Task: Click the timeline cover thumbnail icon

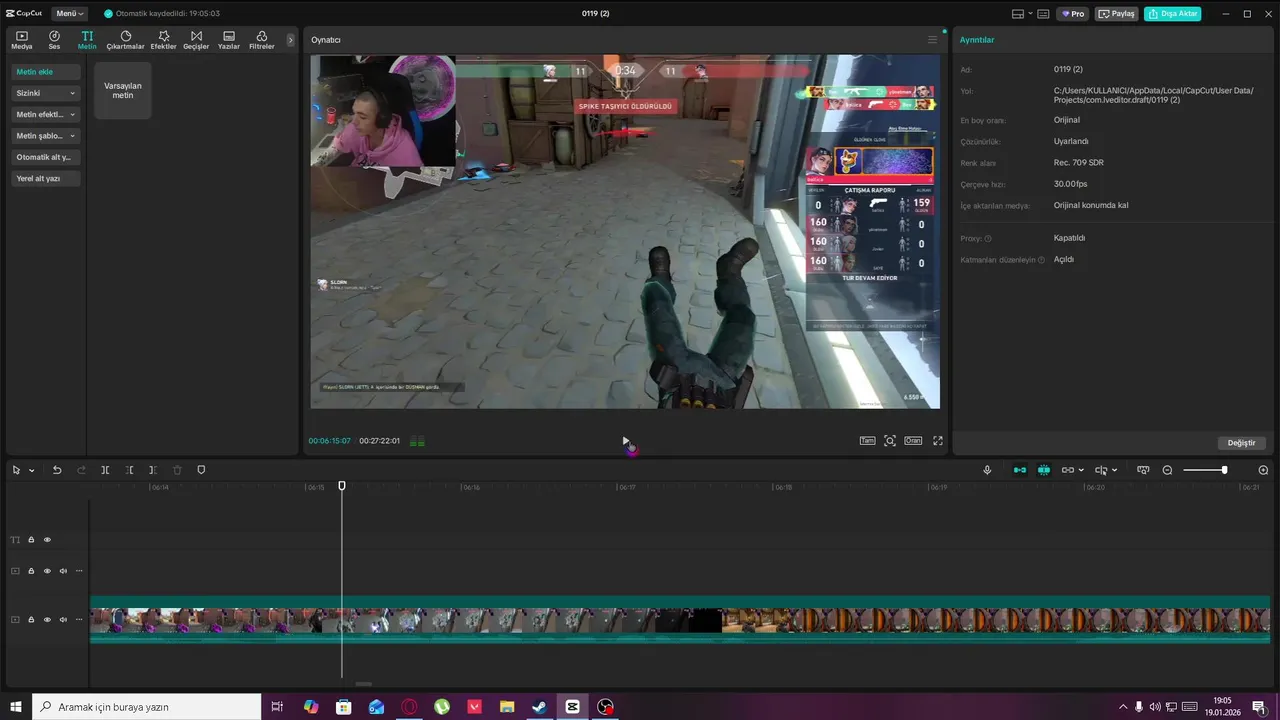Action: click(1143, 470)
